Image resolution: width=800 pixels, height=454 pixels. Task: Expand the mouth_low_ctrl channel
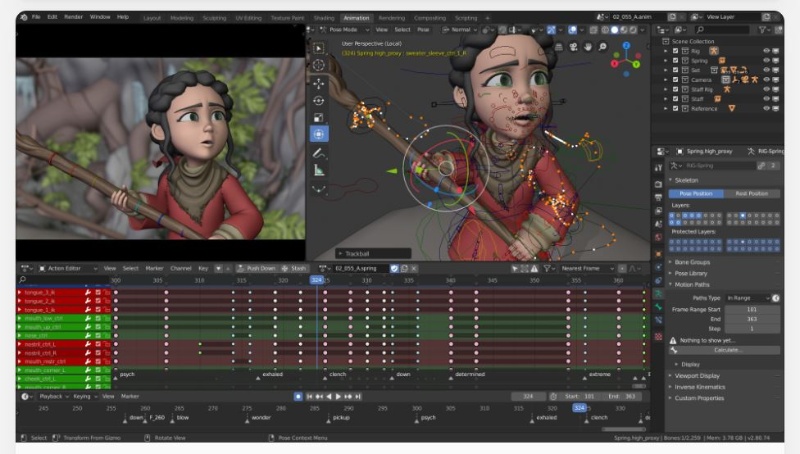click(20, 318)
